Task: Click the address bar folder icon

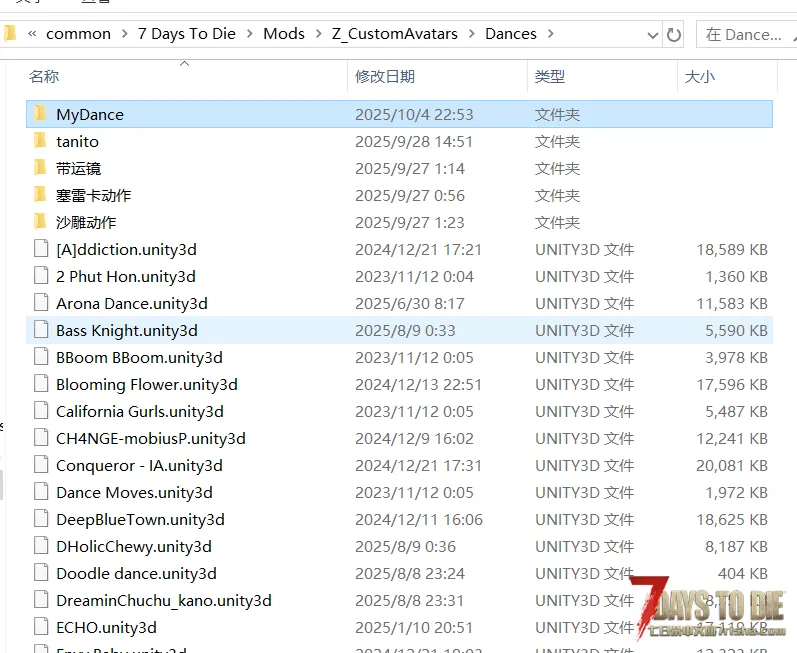Action: pos(11,34)
